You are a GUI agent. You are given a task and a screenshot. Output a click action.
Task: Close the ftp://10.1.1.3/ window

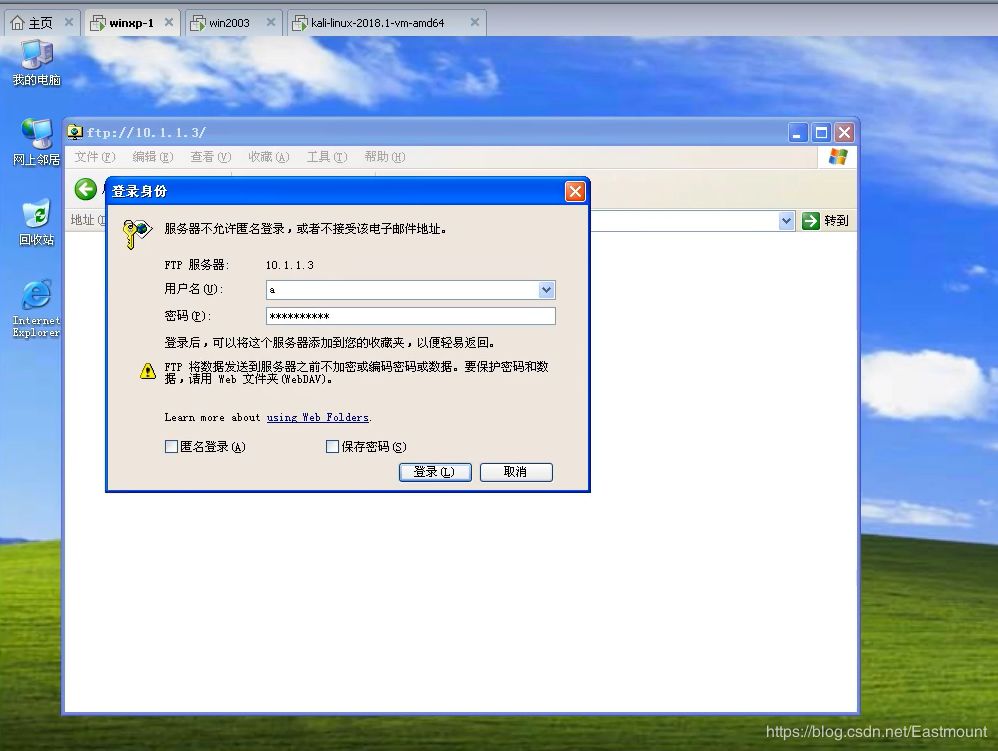845,132
